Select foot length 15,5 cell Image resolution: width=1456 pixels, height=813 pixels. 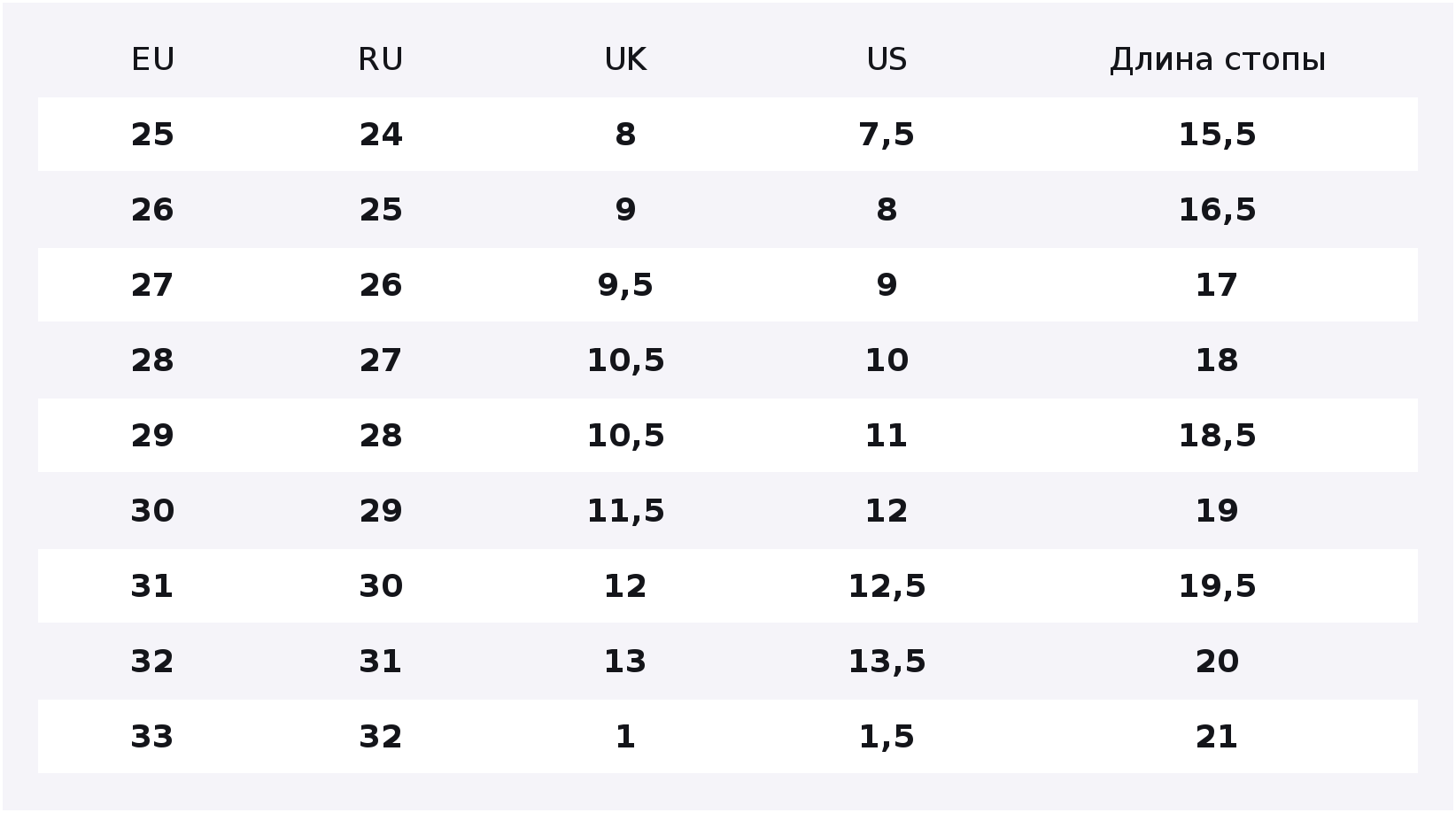click(1218, 135)
